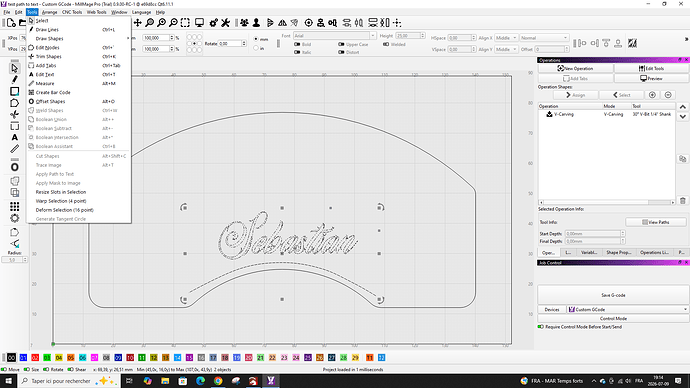The width and height of the screenshot is (690, 388).
Task: Choose Offset Shapes from Tools menu
Action: (50, 101)
